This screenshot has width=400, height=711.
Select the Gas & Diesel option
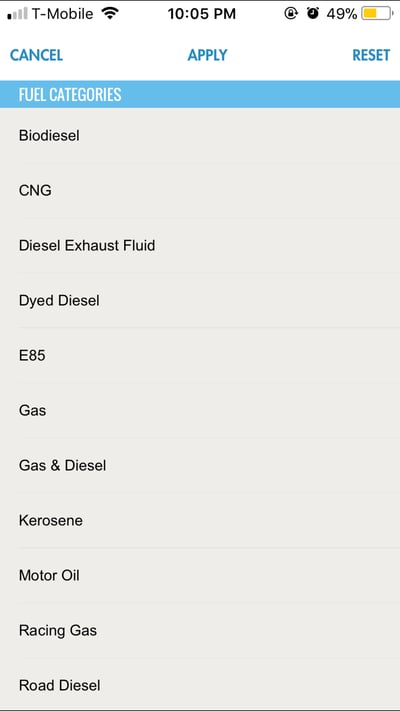[x=200, y=465]
